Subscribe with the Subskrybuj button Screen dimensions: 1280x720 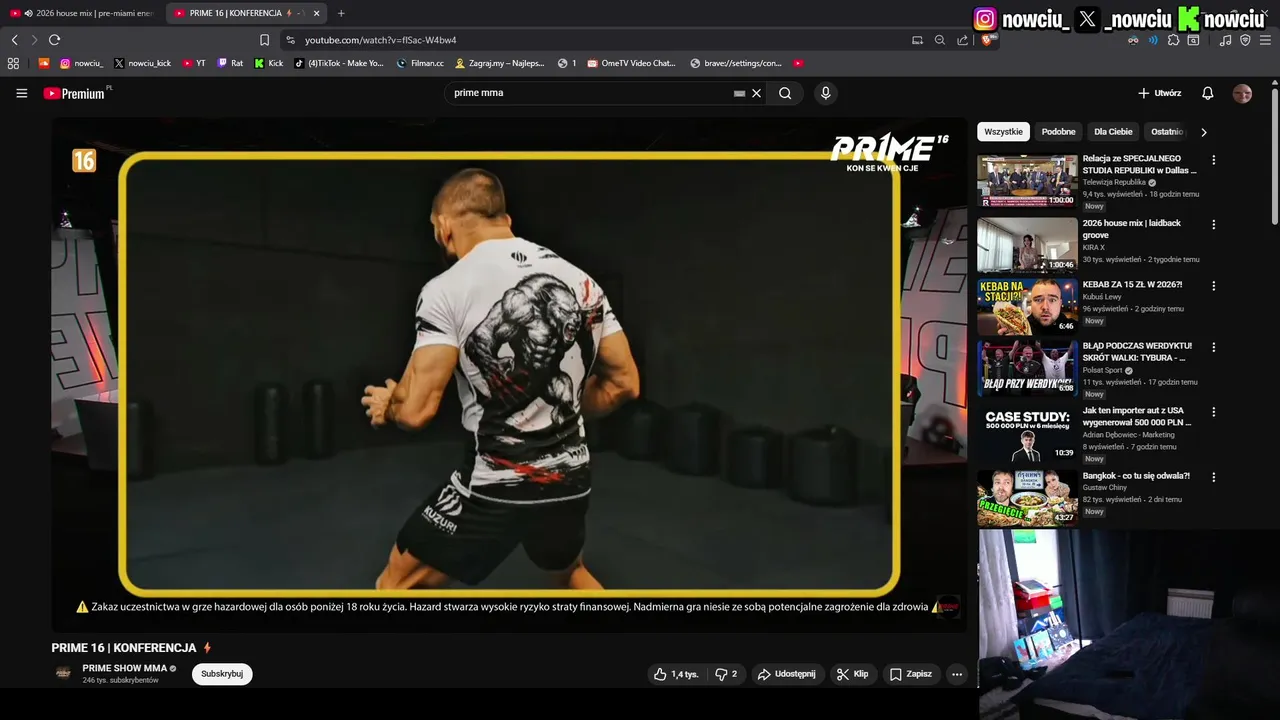tap(222, 674)
